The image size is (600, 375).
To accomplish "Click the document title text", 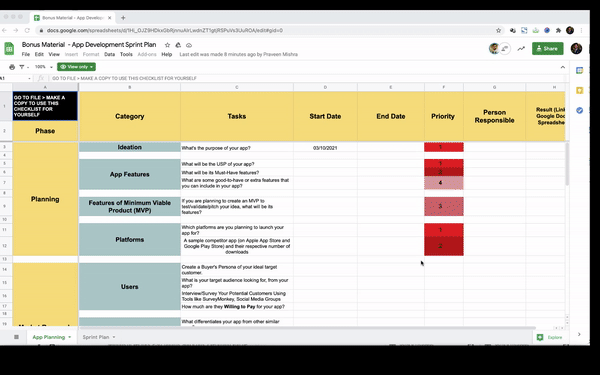I will (89, 45).
